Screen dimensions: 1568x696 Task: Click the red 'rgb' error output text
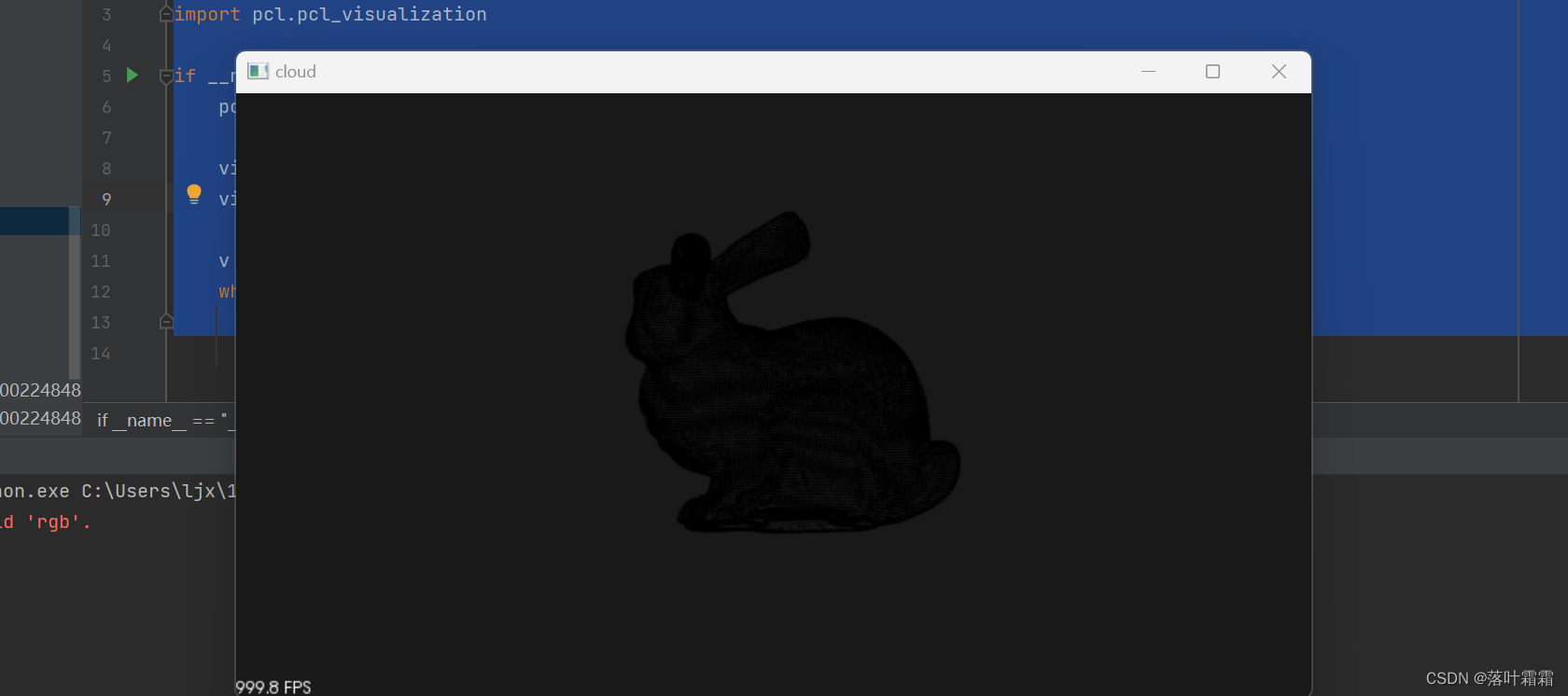tap(45, 522)
